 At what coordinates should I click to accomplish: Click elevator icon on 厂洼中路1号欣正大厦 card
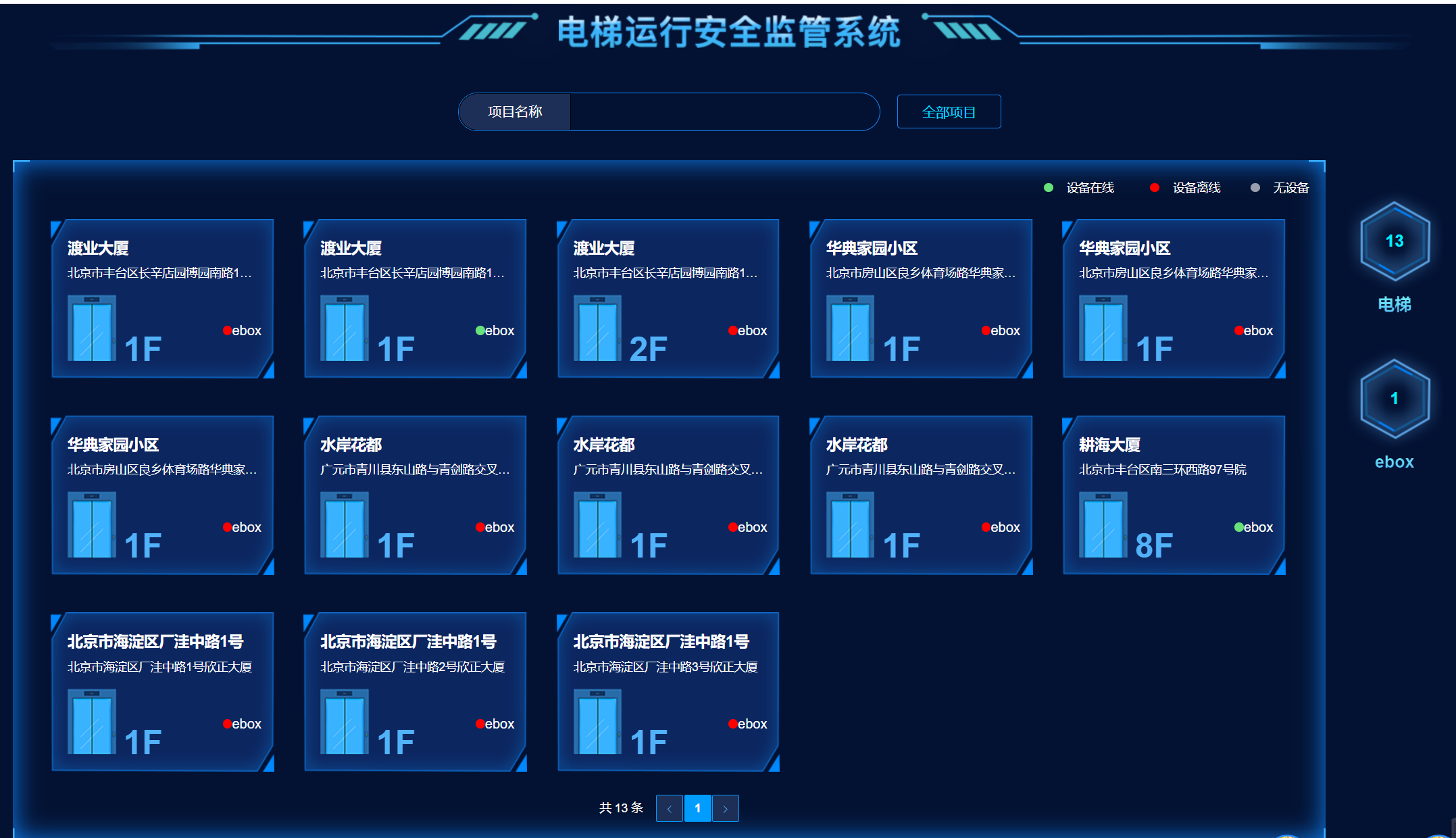92,721
